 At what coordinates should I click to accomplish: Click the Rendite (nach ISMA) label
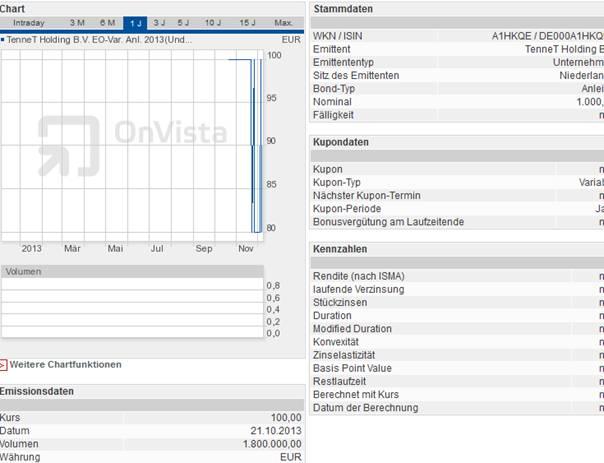point(359,276)
